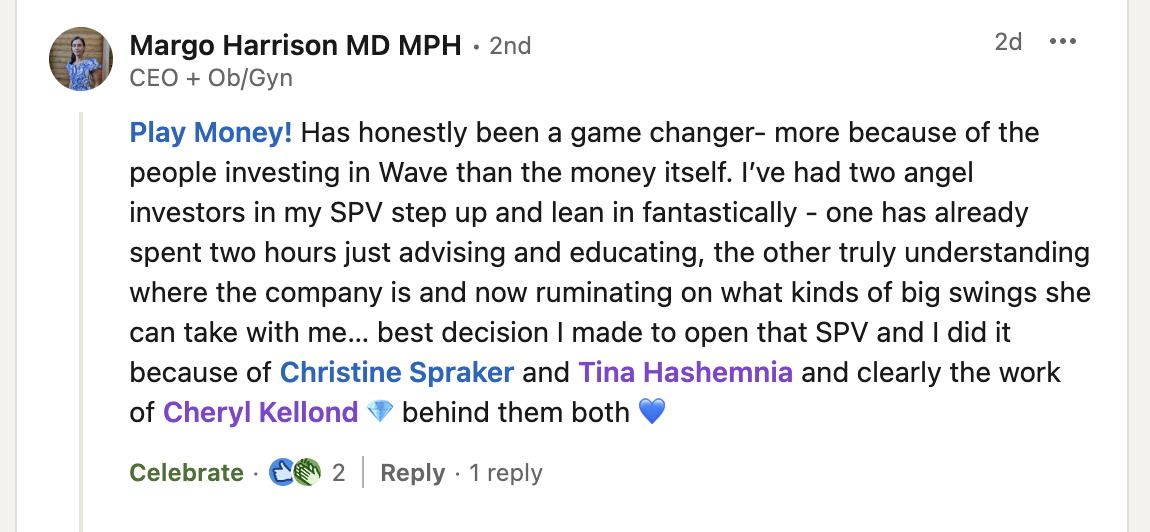Click the green Celebrate clapping reaction icon
Screen dimensions: 1150x532
tap(307, 472)
